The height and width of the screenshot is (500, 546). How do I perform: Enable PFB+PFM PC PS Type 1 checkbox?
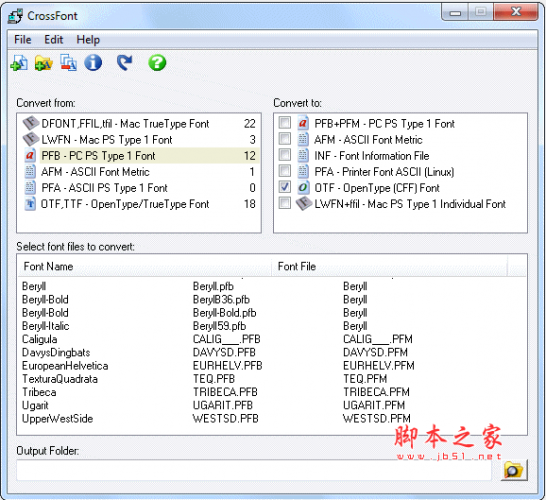[285, 123]
